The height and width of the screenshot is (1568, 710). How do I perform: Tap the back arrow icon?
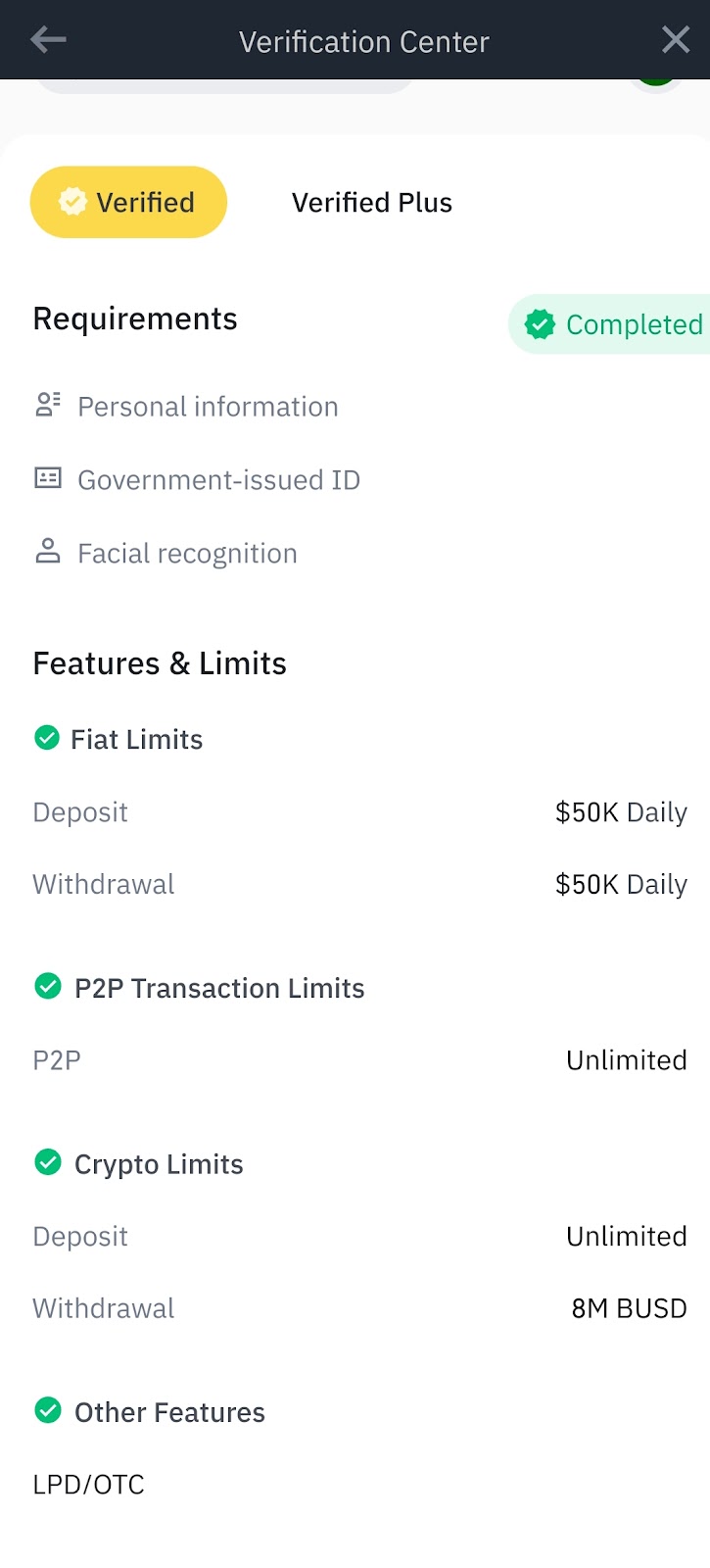pyautogui.click(x=48, y=40)
